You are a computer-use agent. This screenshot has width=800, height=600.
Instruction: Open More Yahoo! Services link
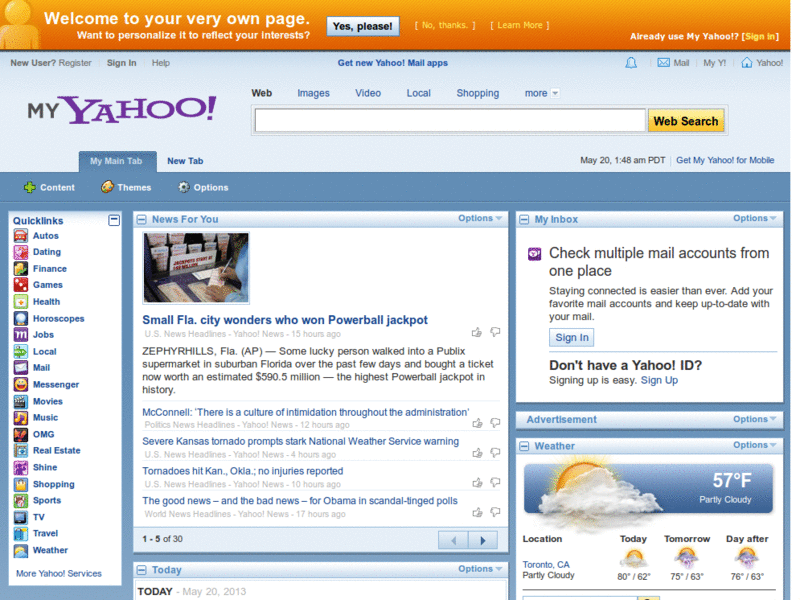coord(59,573)
